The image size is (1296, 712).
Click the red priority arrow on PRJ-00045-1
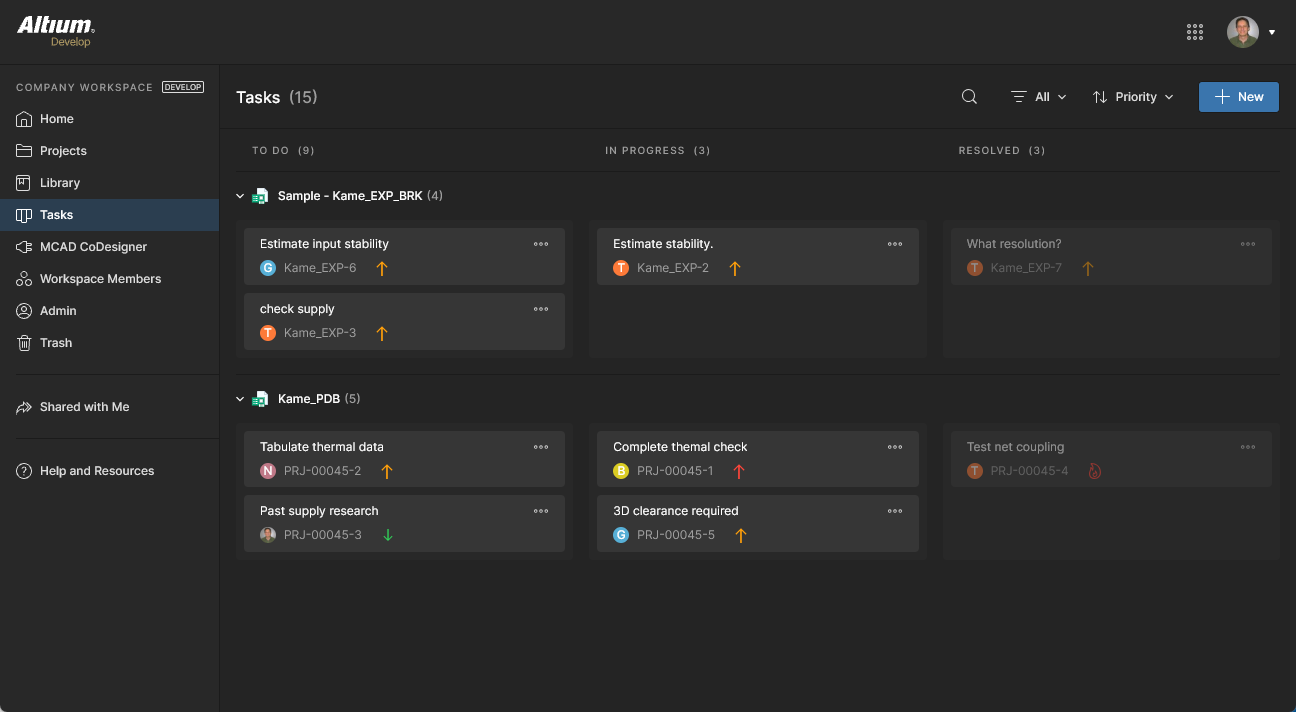739,471
